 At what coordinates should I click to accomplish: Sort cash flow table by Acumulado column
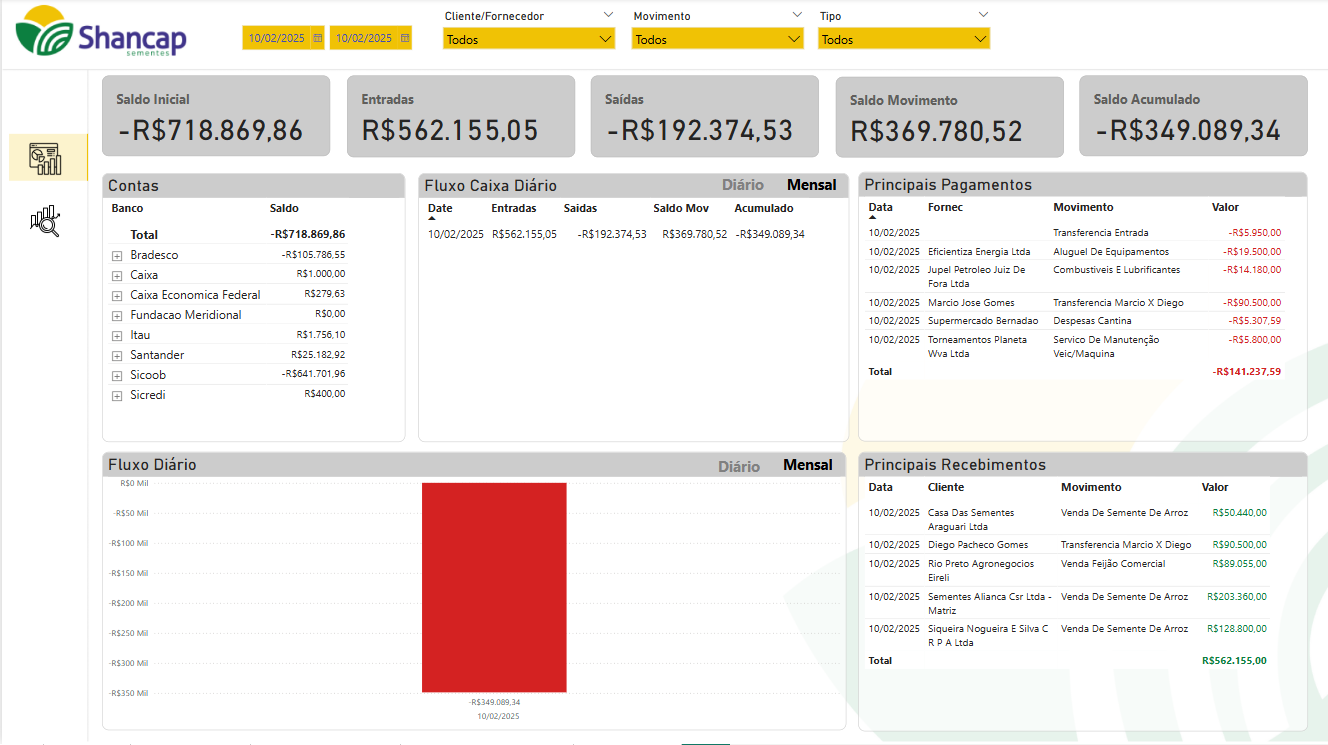pyautogui.click(x=764, y=209)
